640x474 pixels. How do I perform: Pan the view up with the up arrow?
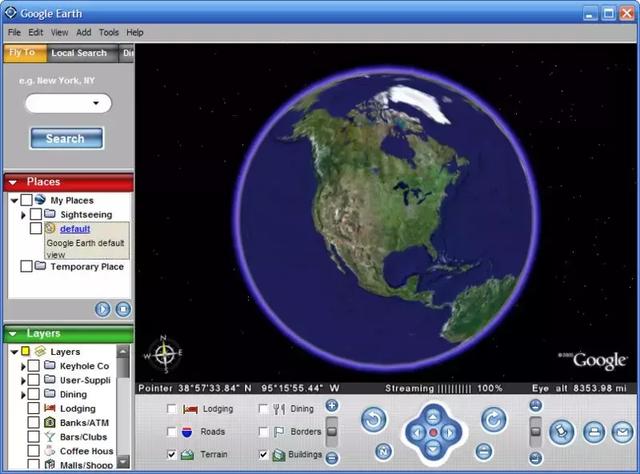[433, 416]
